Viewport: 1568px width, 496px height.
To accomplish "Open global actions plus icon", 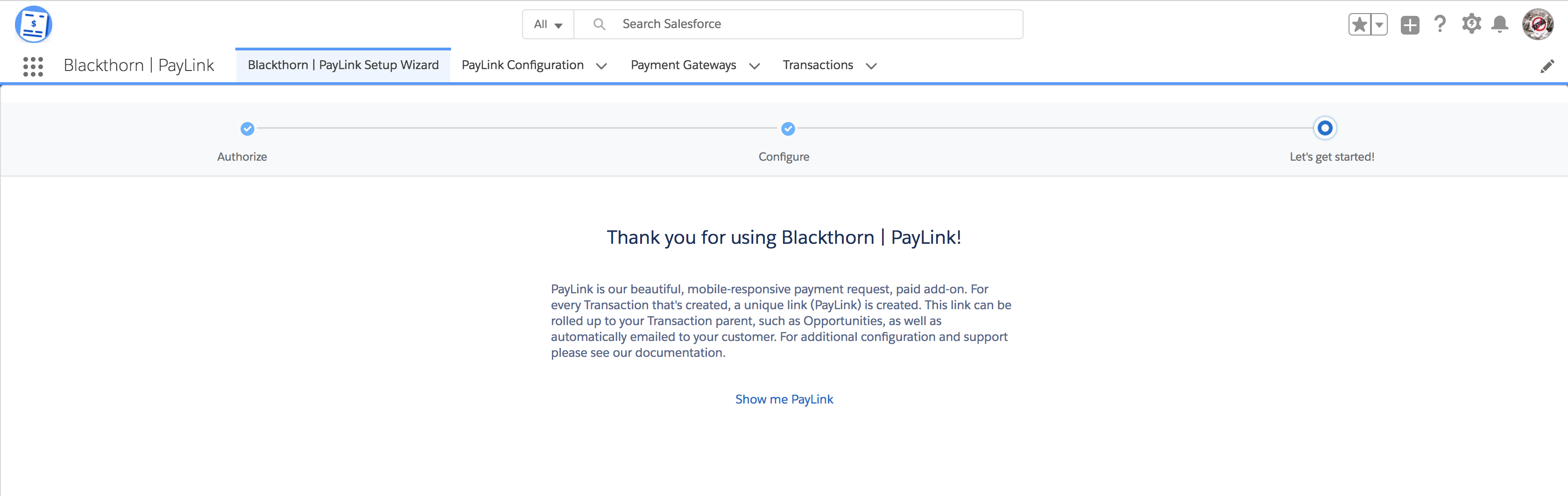I will [1410, 25].
